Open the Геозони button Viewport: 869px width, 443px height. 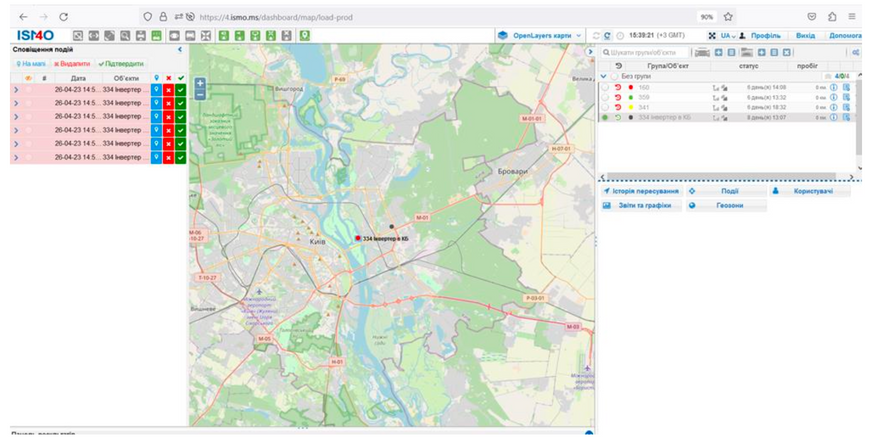(726, 205)
